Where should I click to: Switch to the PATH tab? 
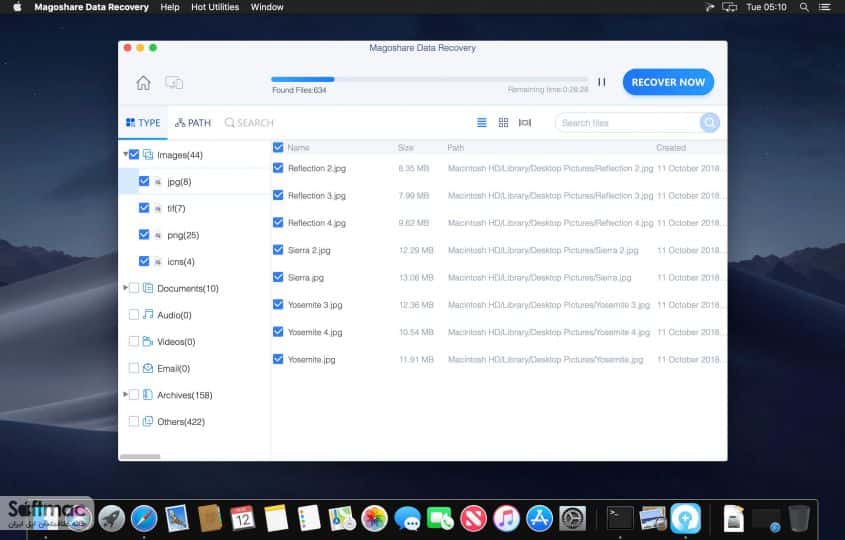[x=193, y=123]
